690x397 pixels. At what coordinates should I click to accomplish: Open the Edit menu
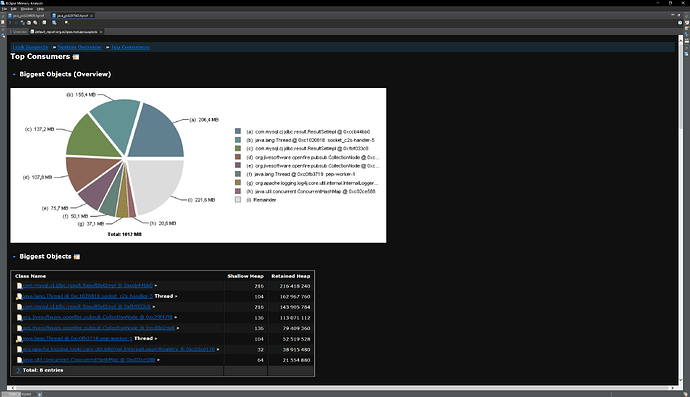[14, 9]
